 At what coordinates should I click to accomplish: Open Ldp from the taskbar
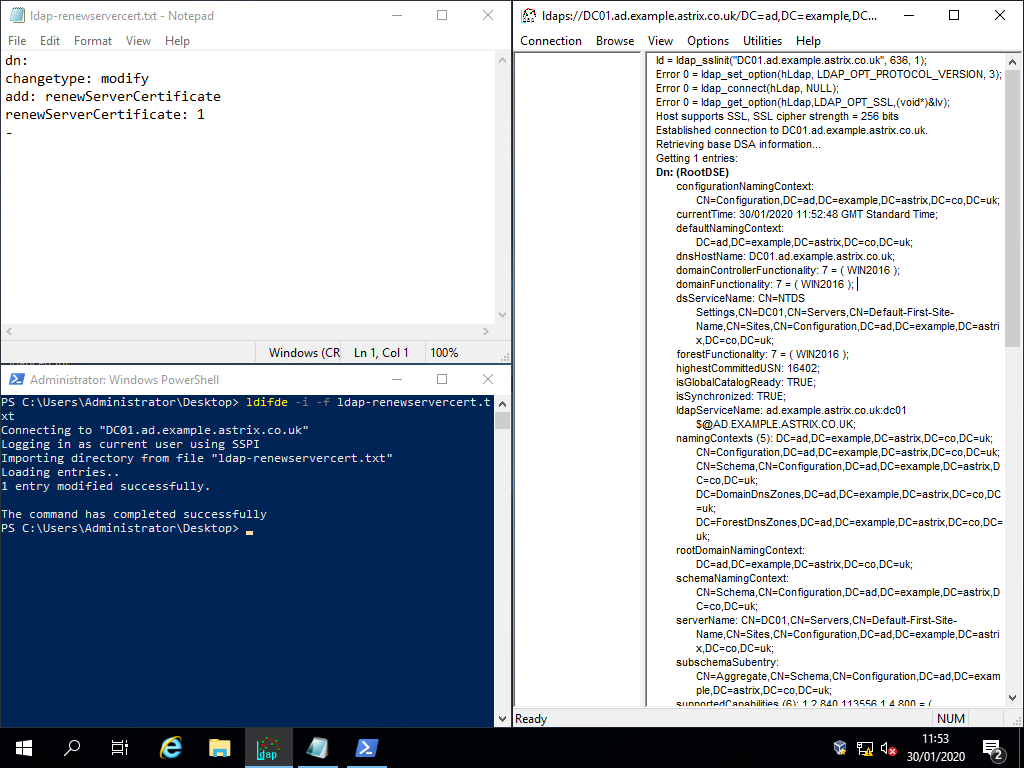[267, 747]
